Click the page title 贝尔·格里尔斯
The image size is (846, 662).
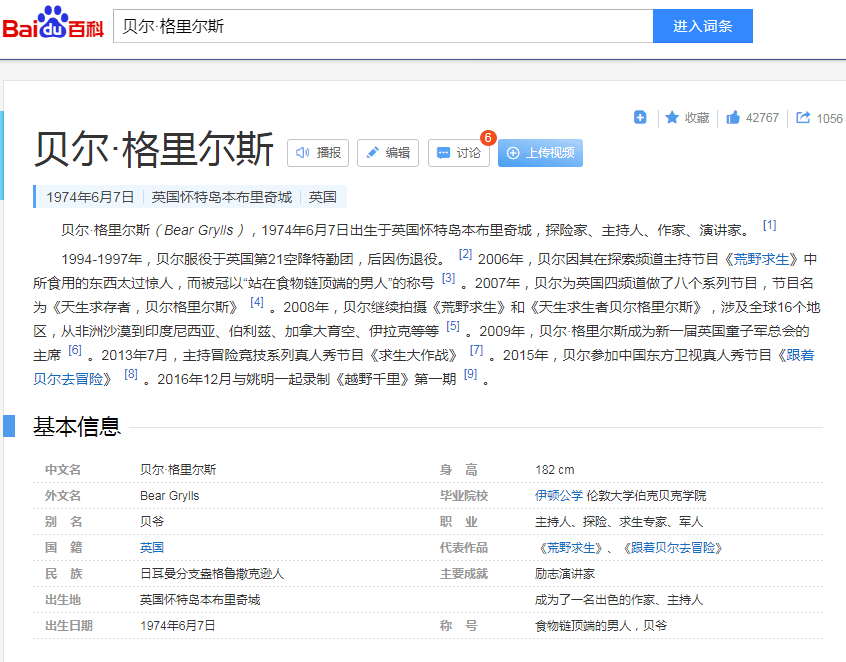click(x=154, y=149)
